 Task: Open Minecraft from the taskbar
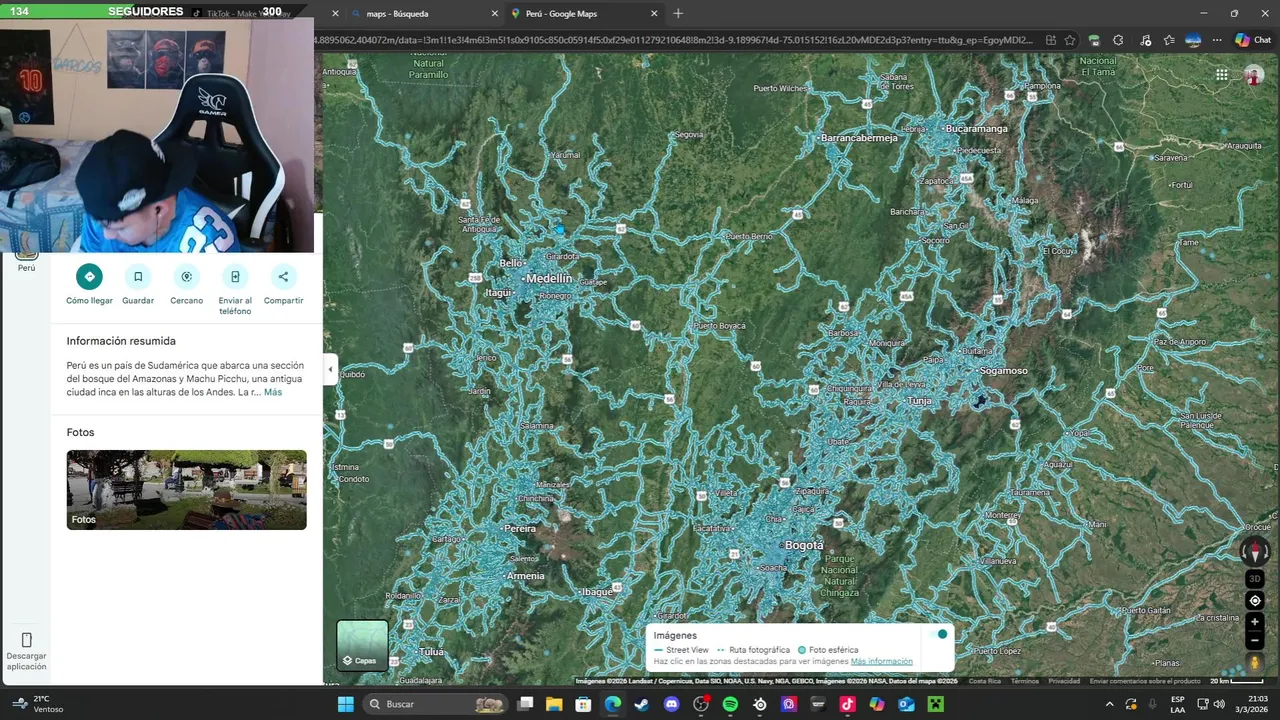[x=936, y=704]
